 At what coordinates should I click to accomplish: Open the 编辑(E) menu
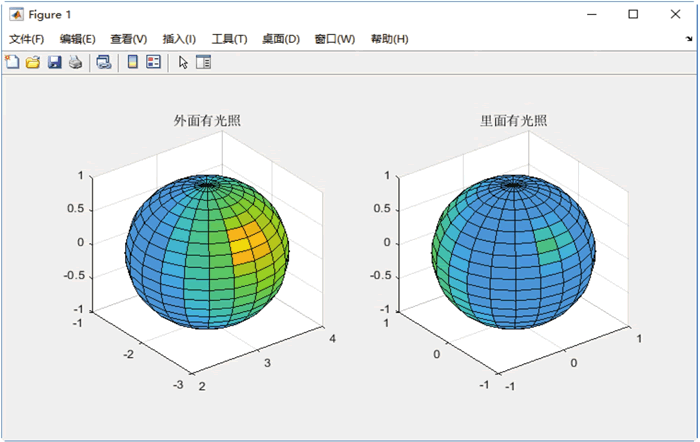(x=78, y=39)
